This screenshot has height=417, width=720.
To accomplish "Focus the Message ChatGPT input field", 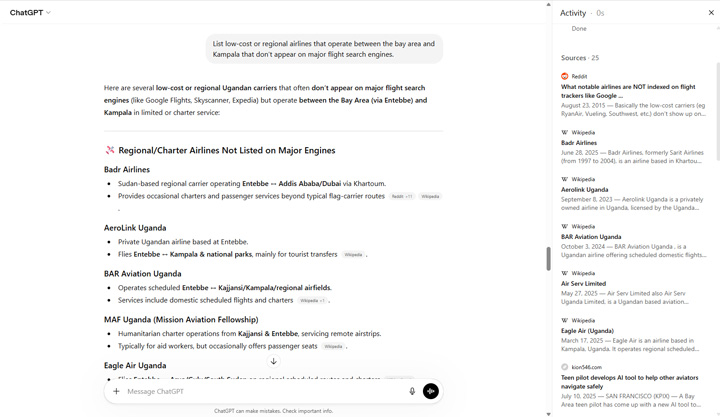I will click(x=260, y=391).
